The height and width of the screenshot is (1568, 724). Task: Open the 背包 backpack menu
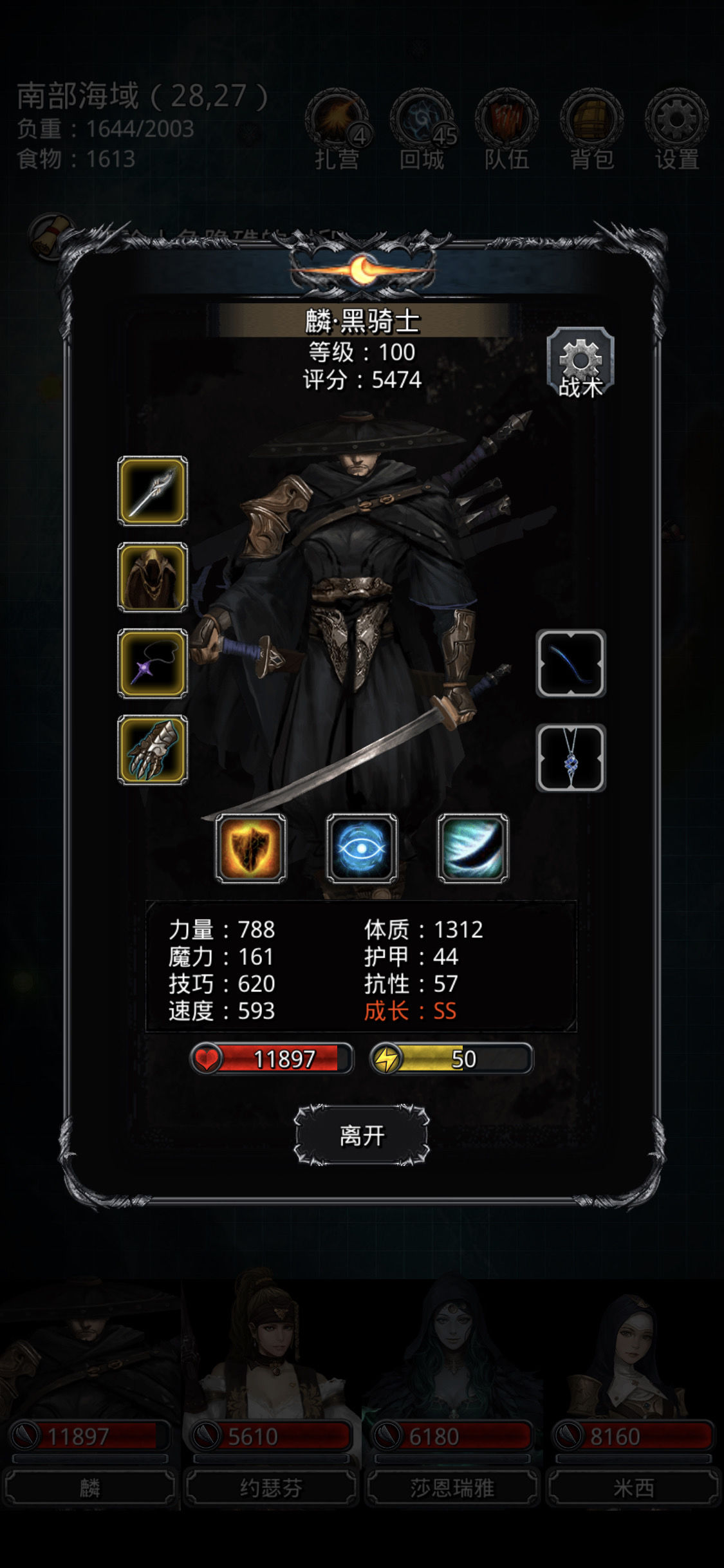coord(592,130)
